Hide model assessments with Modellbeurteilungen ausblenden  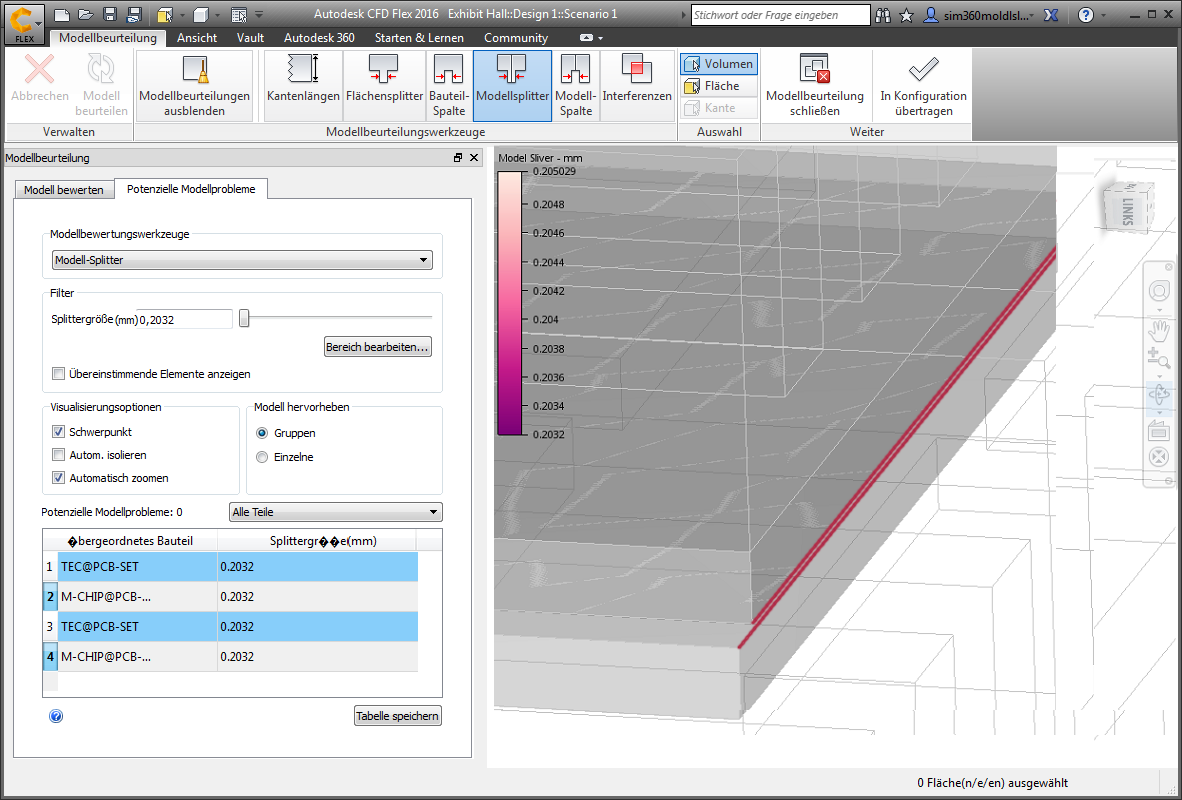click(194, 85)
